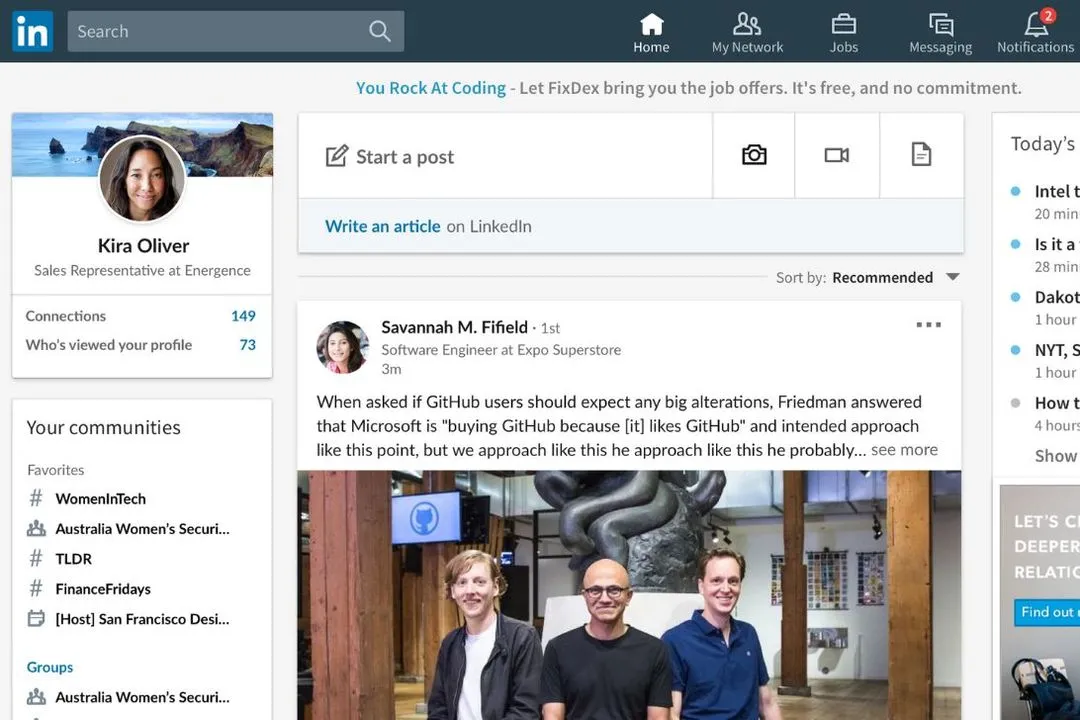
Task: Click the LinkedIn logo
Action: pos(32,31)
